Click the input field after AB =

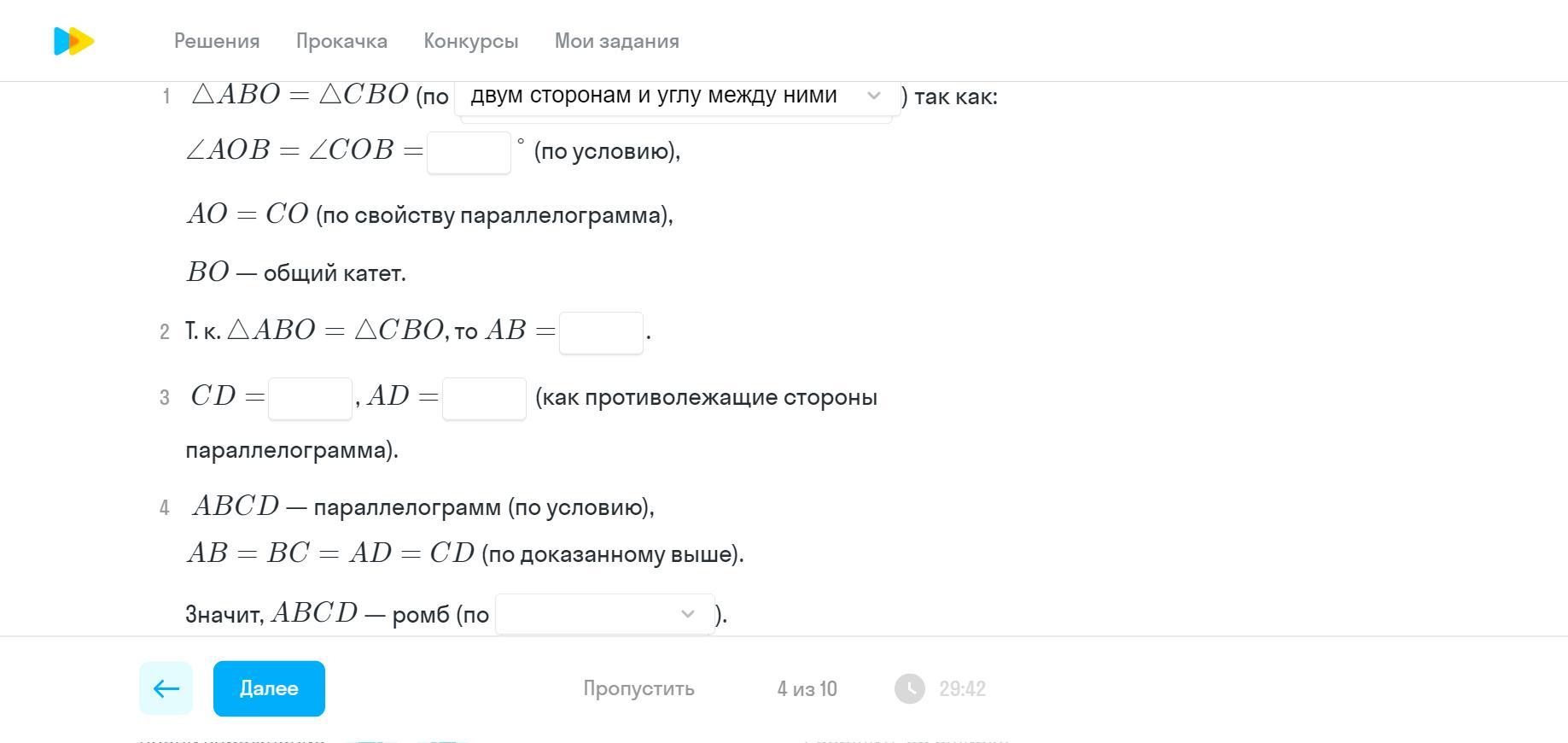601,333
